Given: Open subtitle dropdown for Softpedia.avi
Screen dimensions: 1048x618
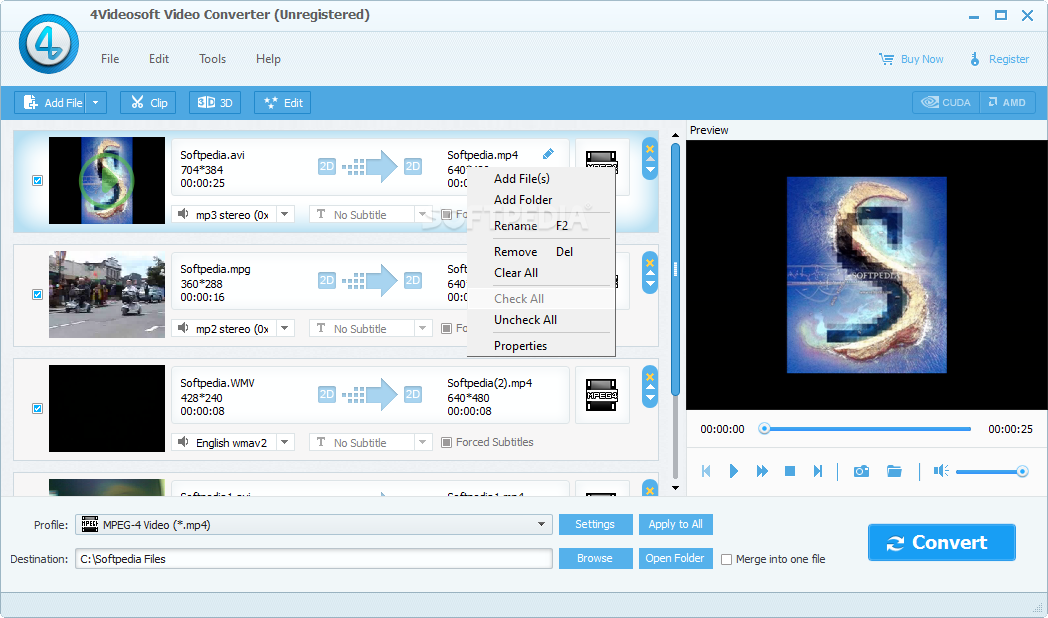Looking at the screenshot, I should coord(422,214).
